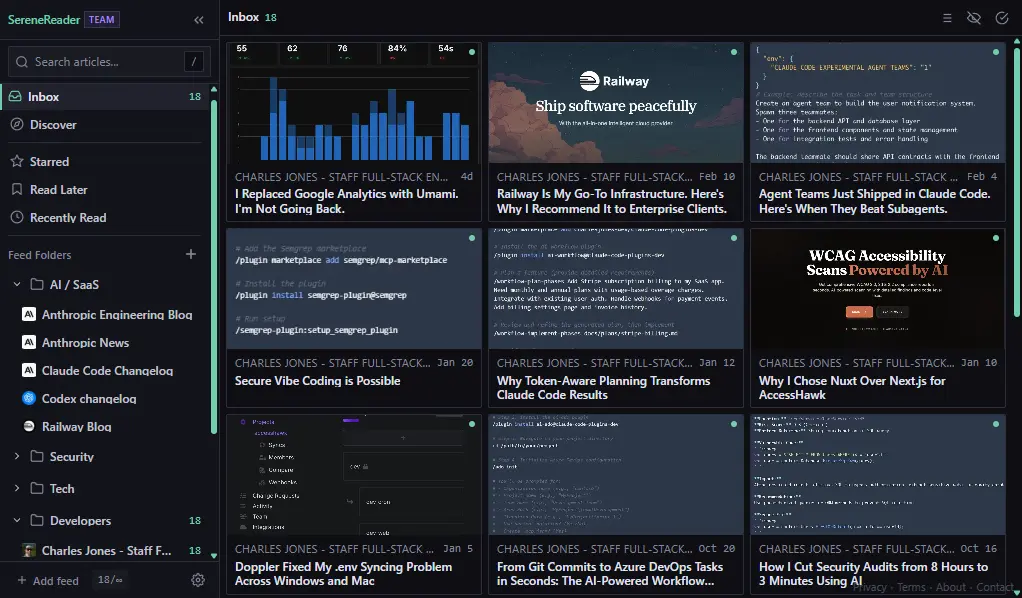Expand the Security folder chevron

coord(17,456)
